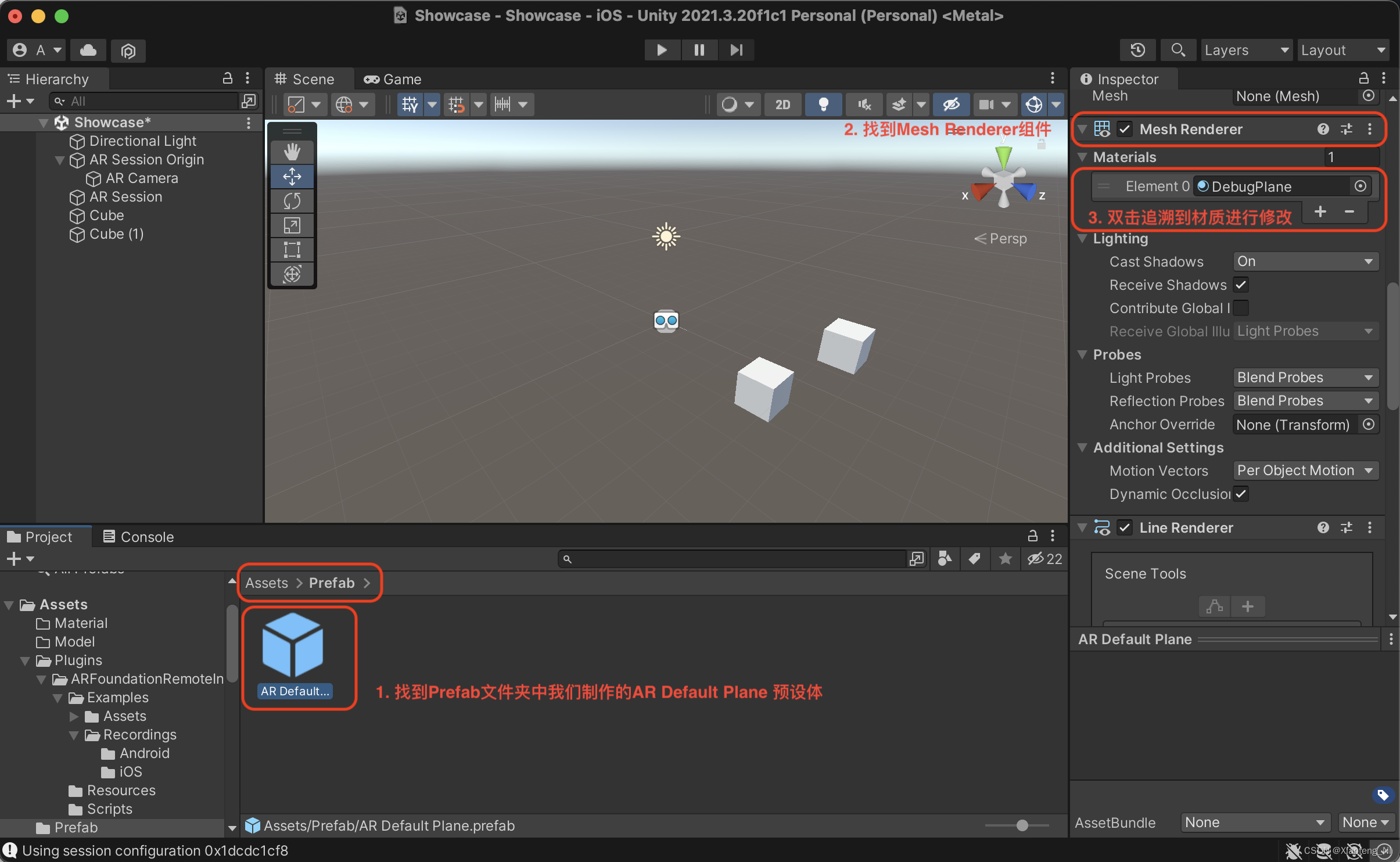Click the search icon in the top toolbar

(x=1178, y=50)
